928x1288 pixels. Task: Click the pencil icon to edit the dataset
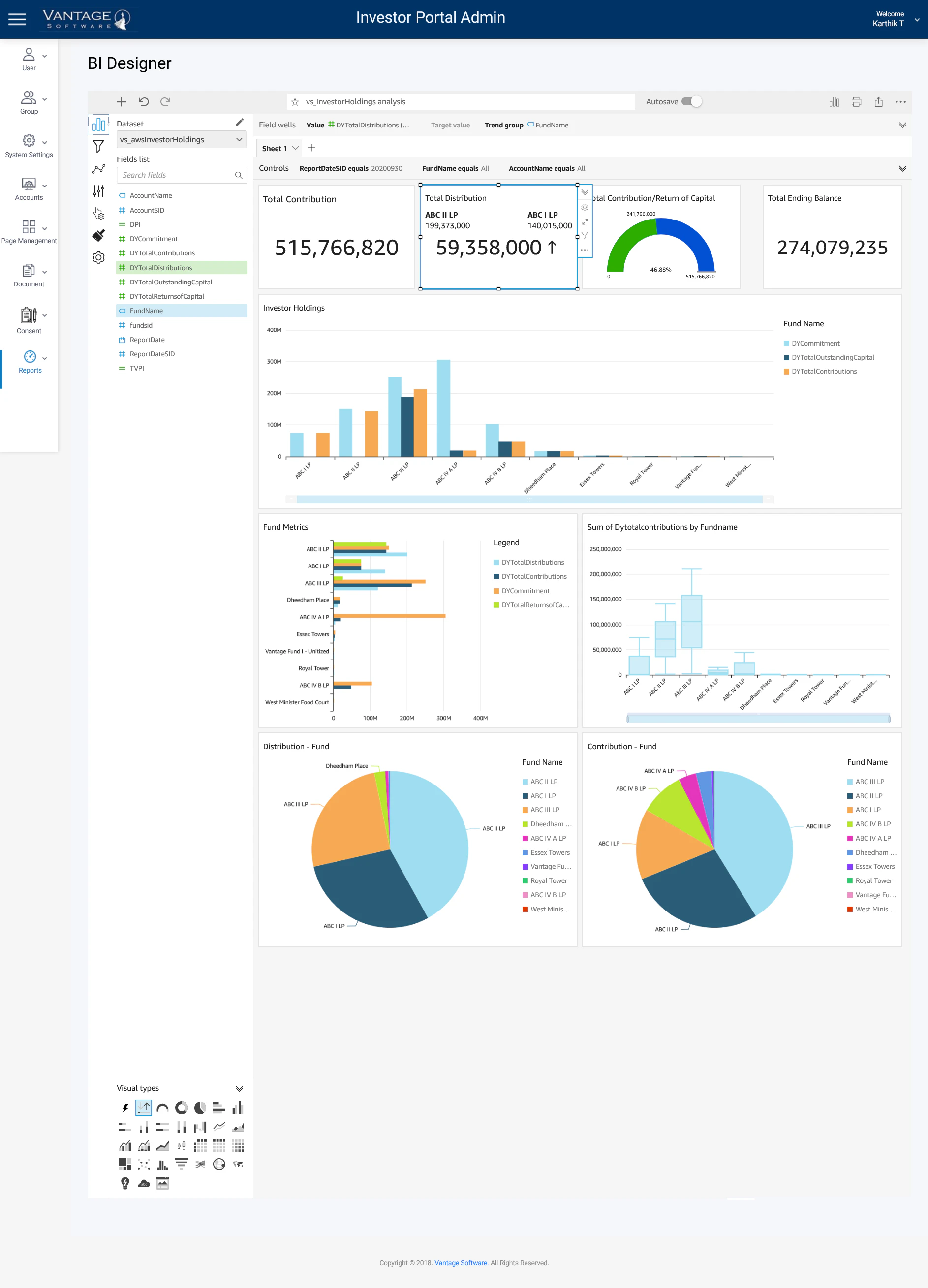(239, 122)
